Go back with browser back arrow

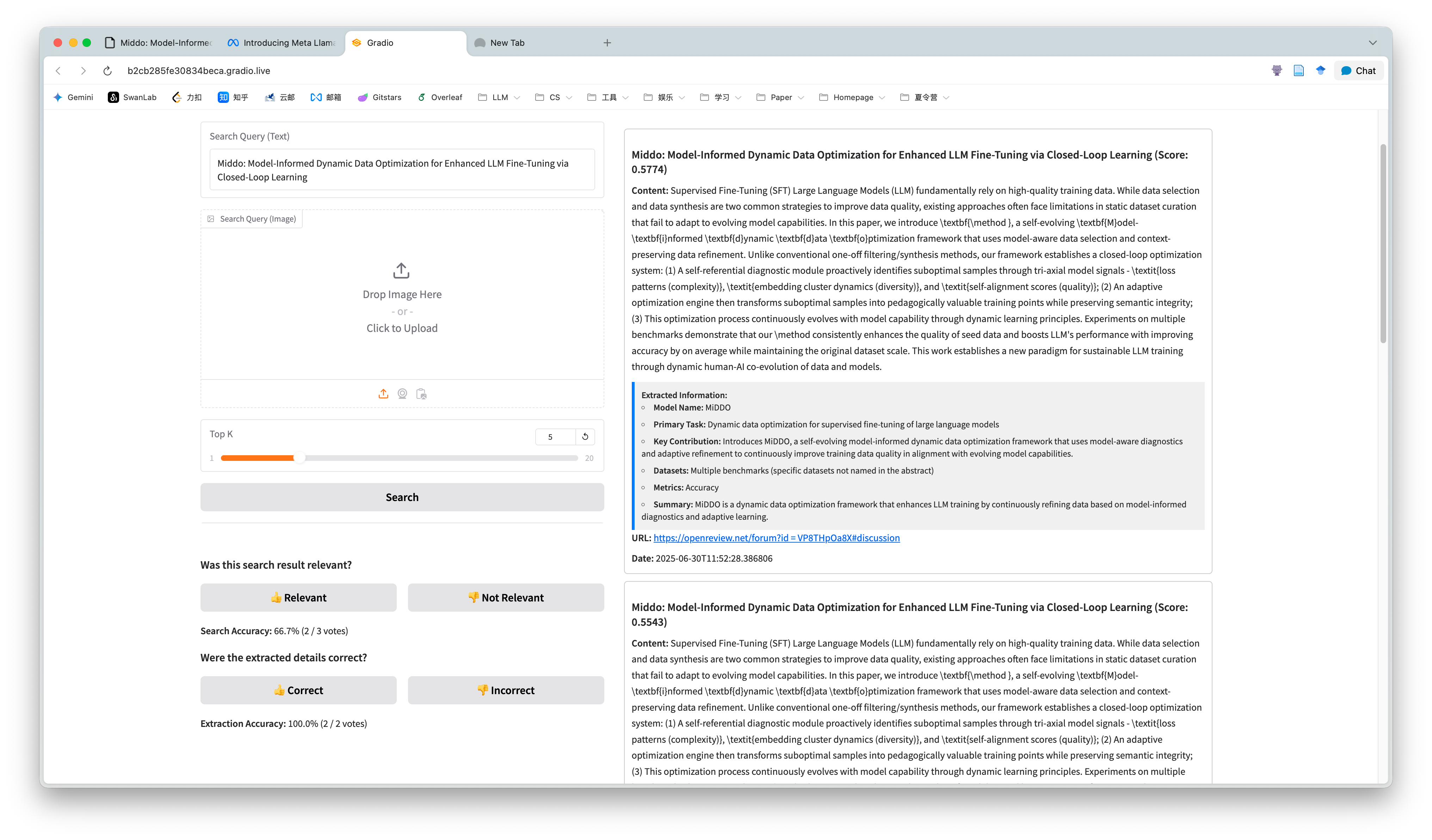point(58,70)
